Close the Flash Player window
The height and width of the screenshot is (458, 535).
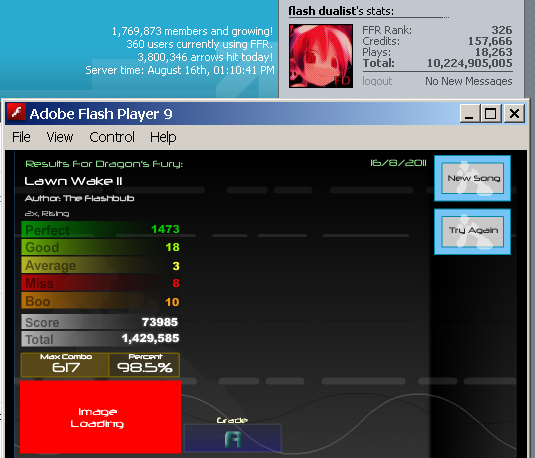click(x=514, y=113)
